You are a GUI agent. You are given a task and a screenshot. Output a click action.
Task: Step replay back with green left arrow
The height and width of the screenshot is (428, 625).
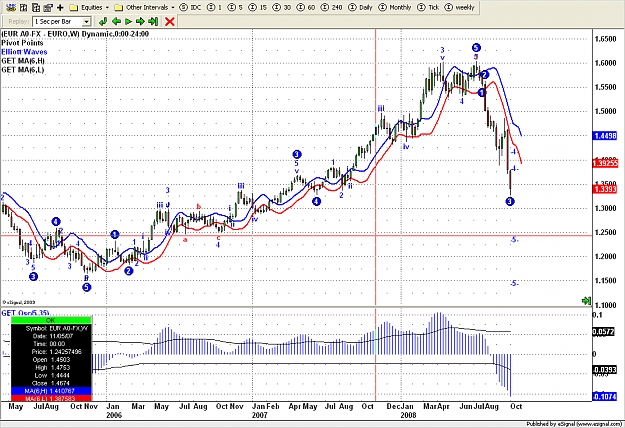116,21
